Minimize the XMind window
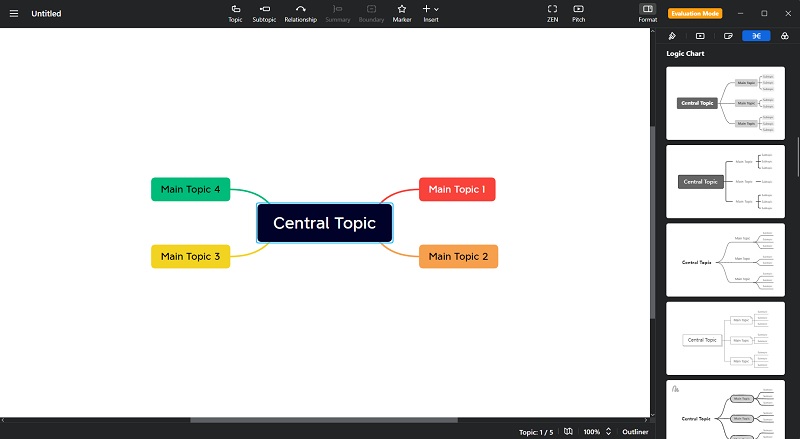The image size is (800, 439). point(740,14)
